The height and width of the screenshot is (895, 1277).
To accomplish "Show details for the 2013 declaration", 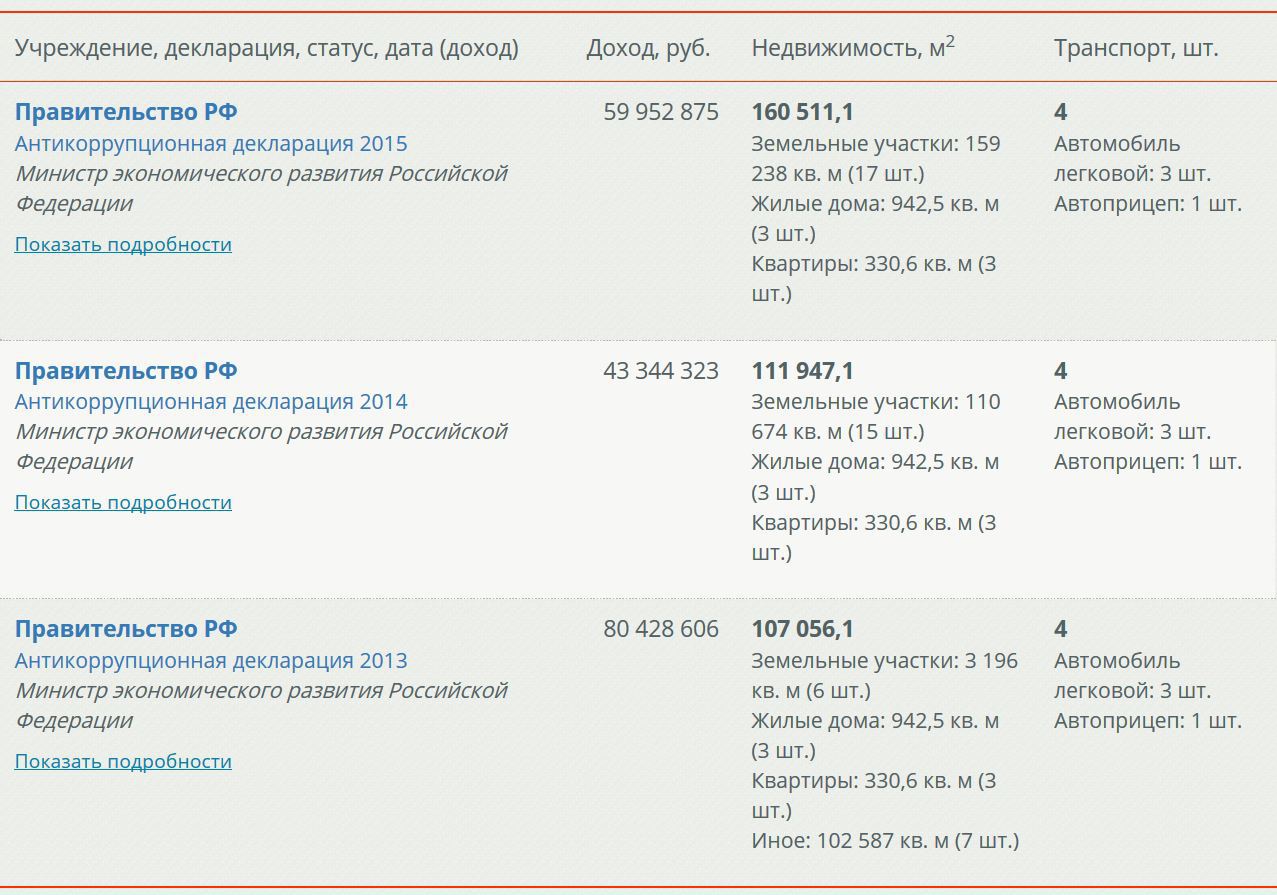I will click(123, 761).
